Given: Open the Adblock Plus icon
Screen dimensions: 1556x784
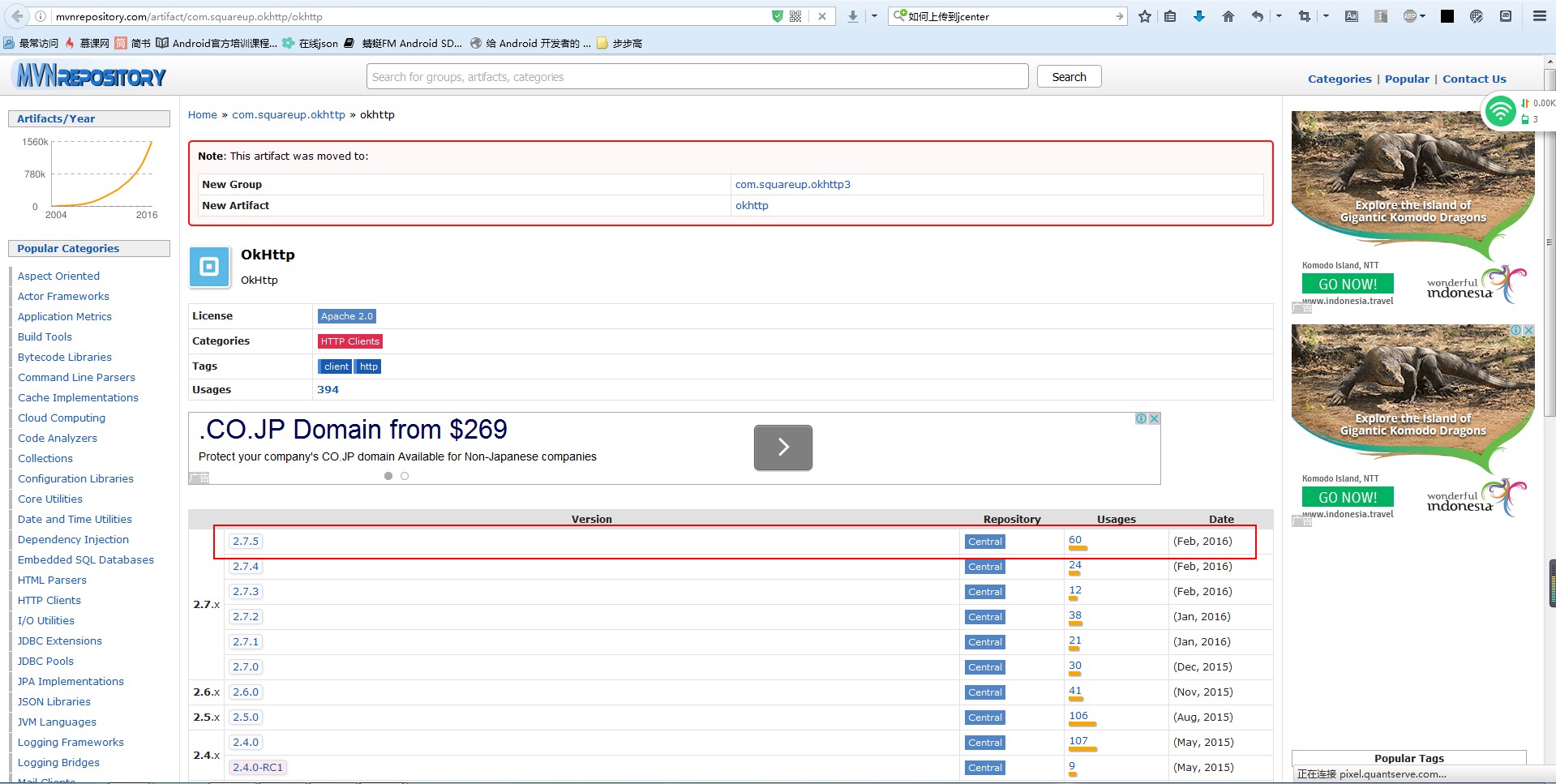Looking at the screenshot, I should pyautogui.click(x=1410, y=16).
